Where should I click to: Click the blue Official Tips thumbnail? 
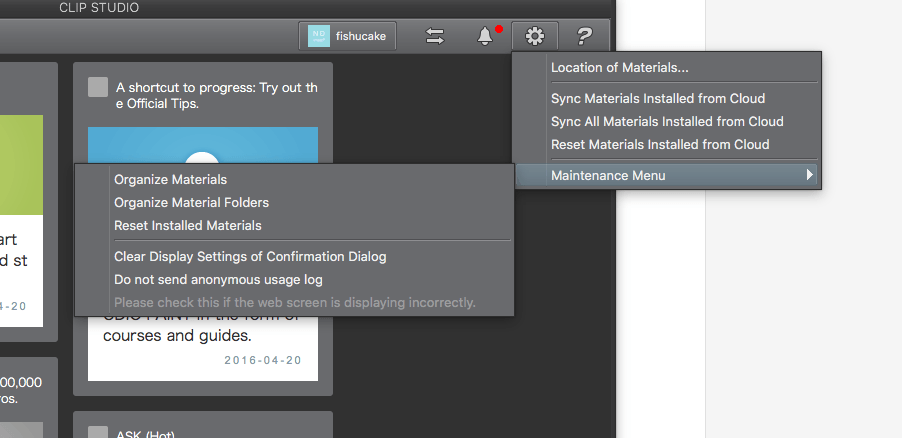click(202, 145)
